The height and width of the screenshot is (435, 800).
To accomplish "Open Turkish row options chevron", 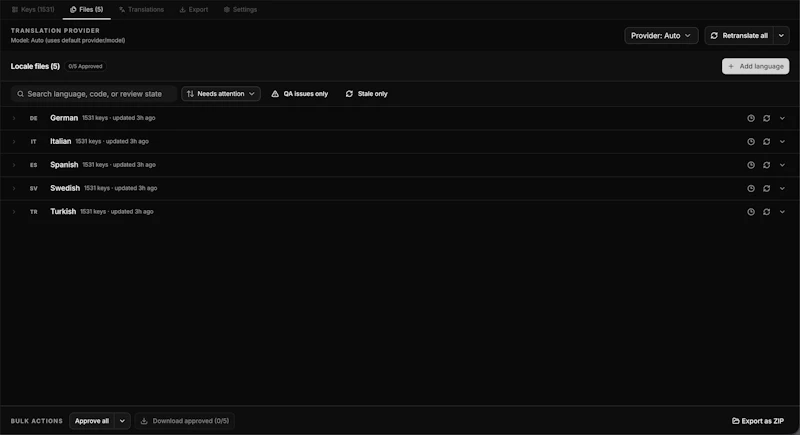I will [x=782, y=212].
